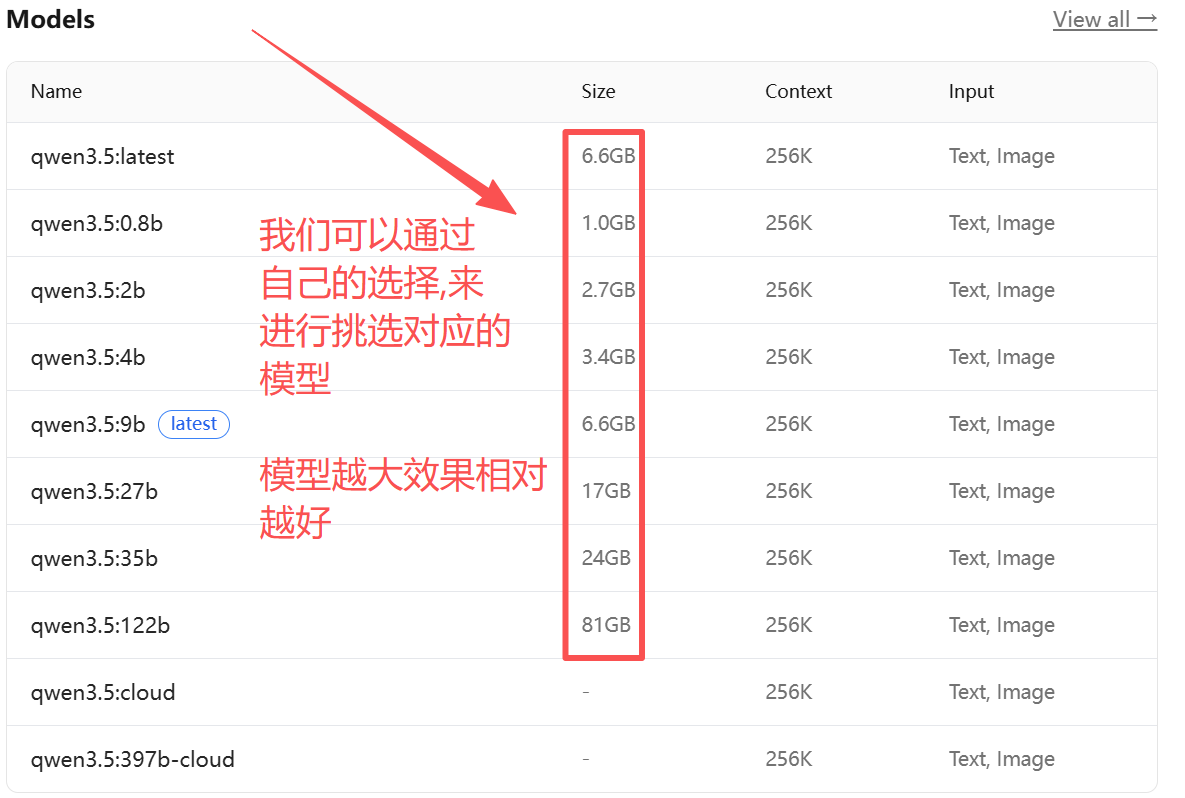Click the Input column header
Screen dimensions: 1185x798
tap(971, 91)
